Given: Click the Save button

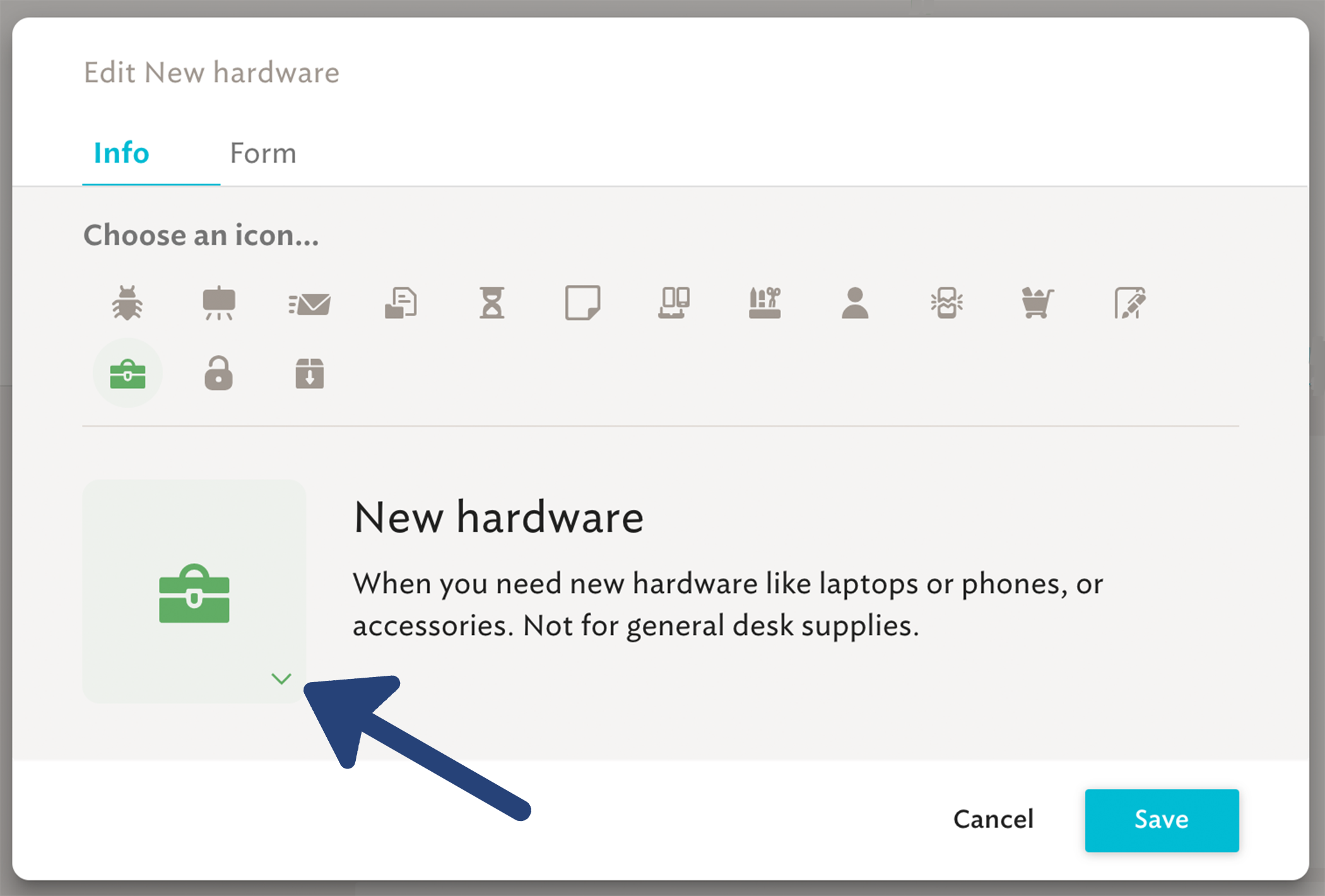Looking at the screenshot, I should tap(1162, 820).
